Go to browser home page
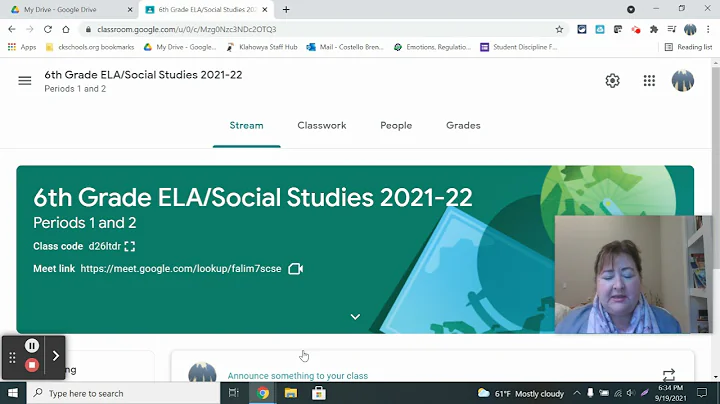The image size is (720, 404). pyautogui.click(x=66, y=29)
